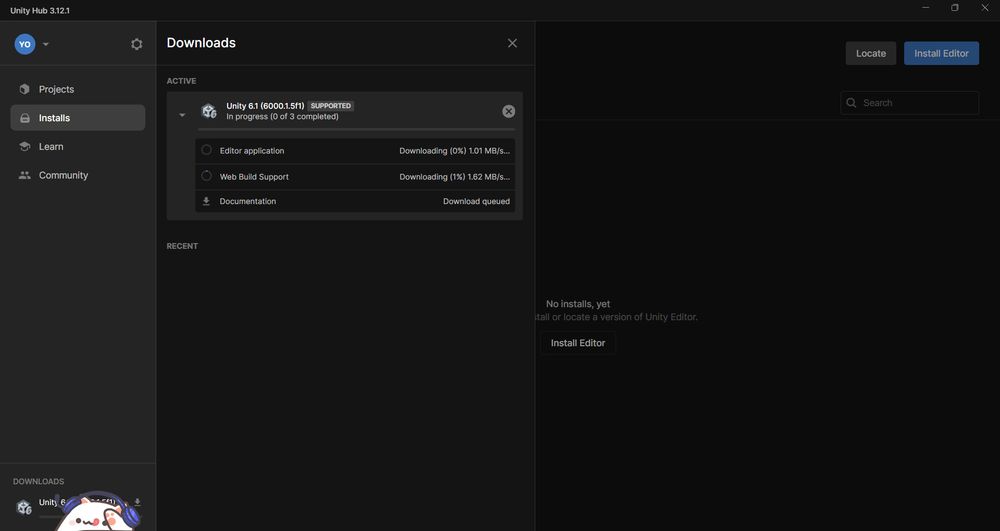
Task: Click the center Install Editor button
Action: 578,343
